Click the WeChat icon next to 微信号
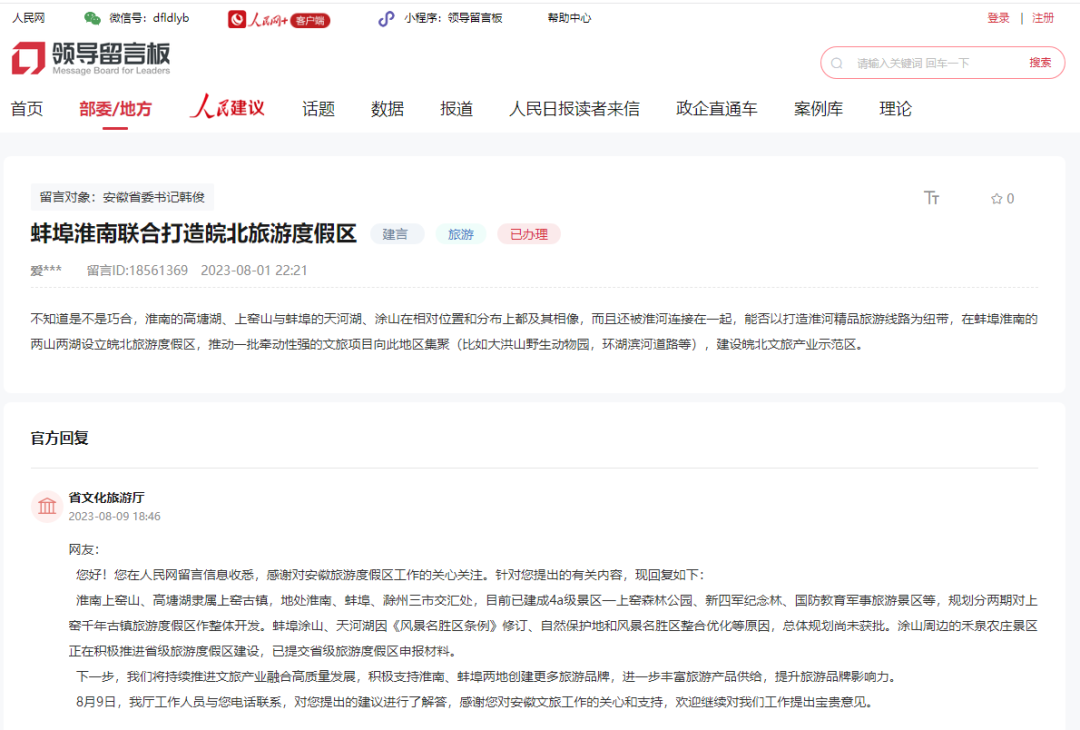Image resolution: width=1080 pixels, height=730 pixels. click(93, 17)
